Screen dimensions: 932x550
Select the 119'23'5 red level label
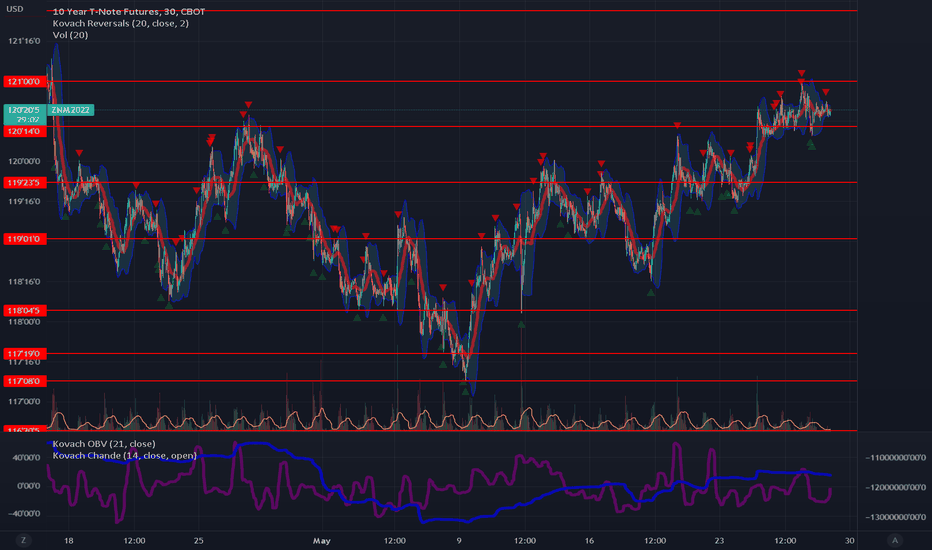pyautogui.click(x=24, y=183)
